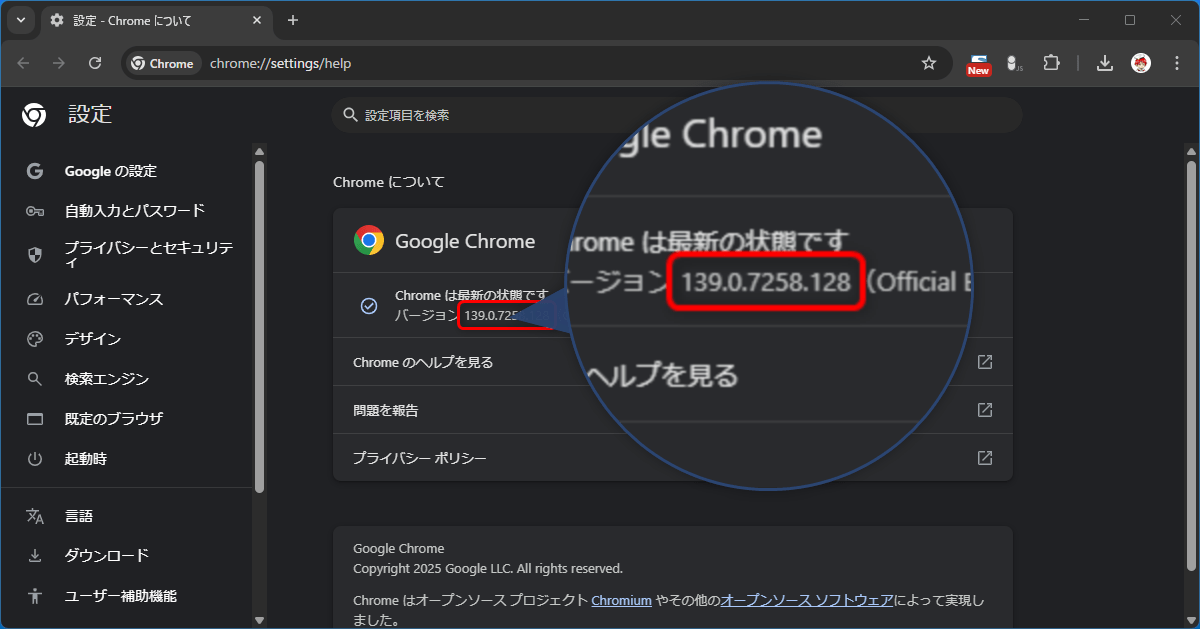Click the Chrome site info chip
Viewport: 1200px width, 629px height.
tap(163, 63)
